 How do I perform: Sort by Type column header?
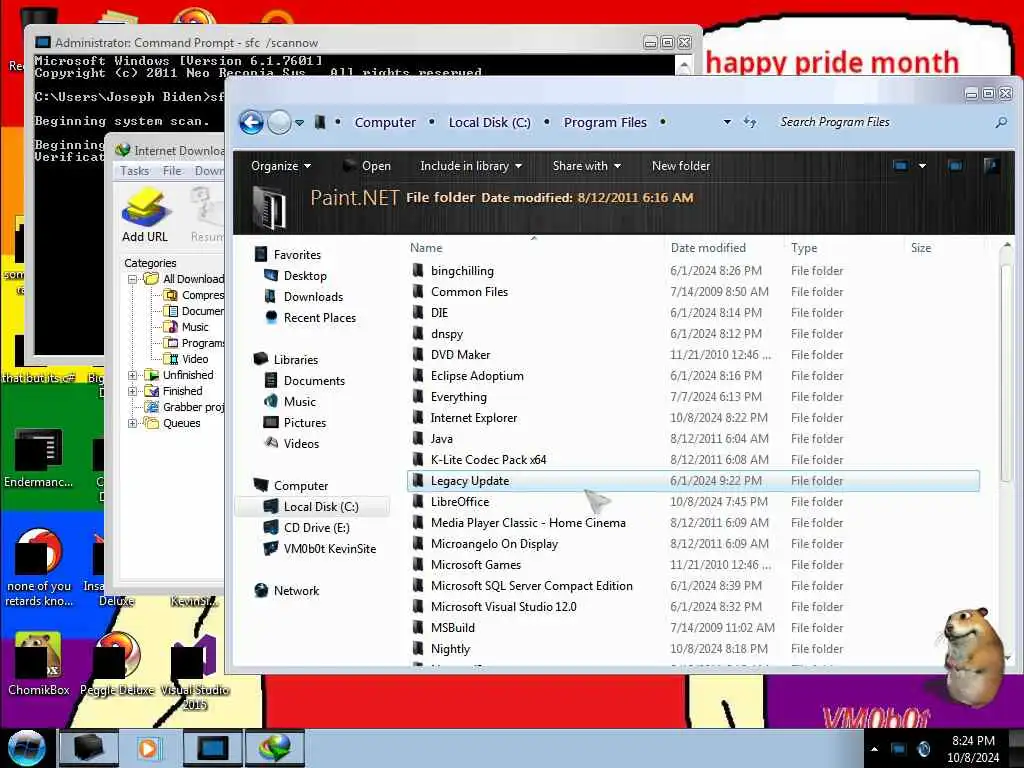click(804, 248)
